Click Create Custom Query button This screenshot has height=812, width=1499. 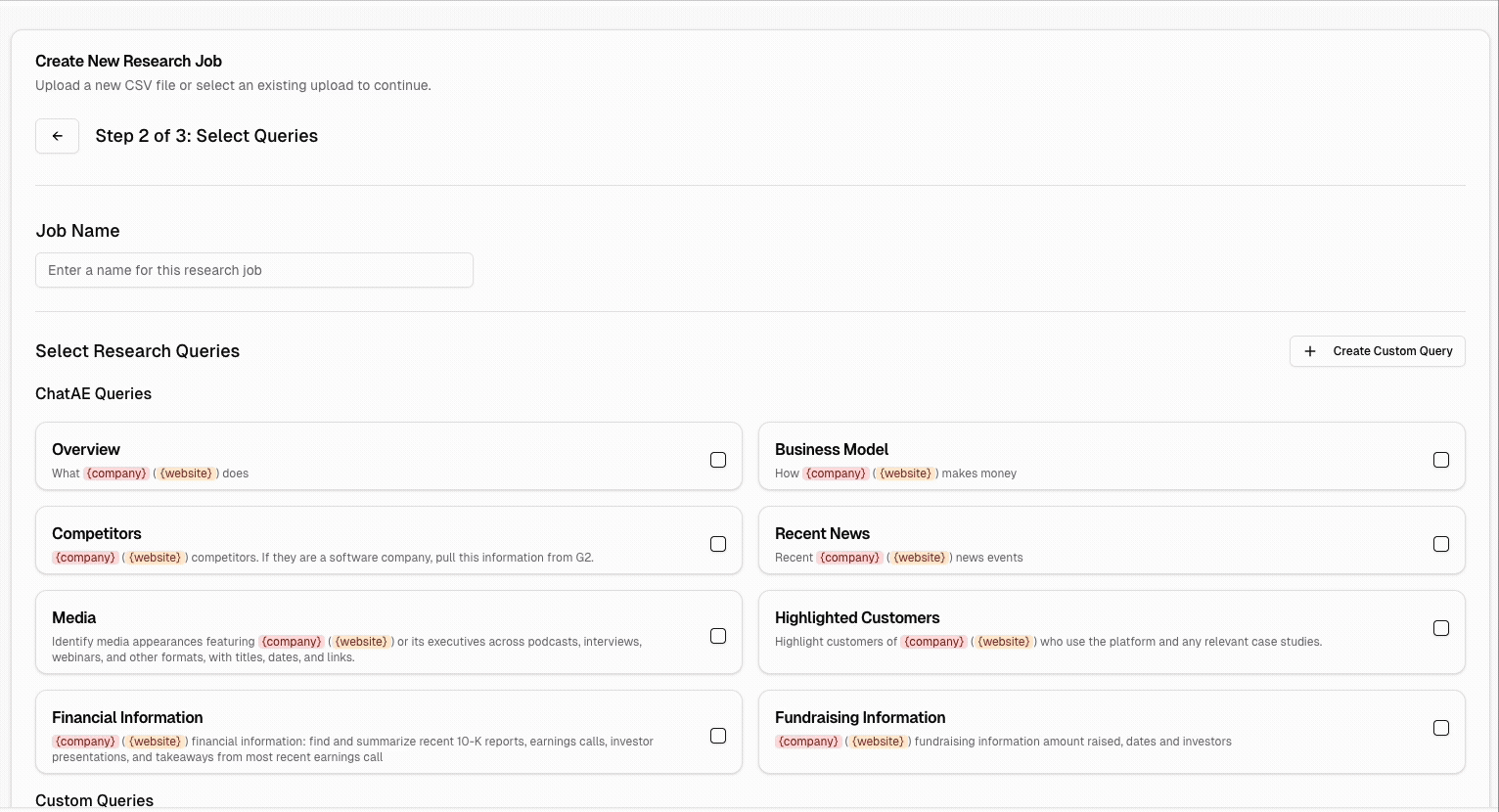coord(1391,351)
